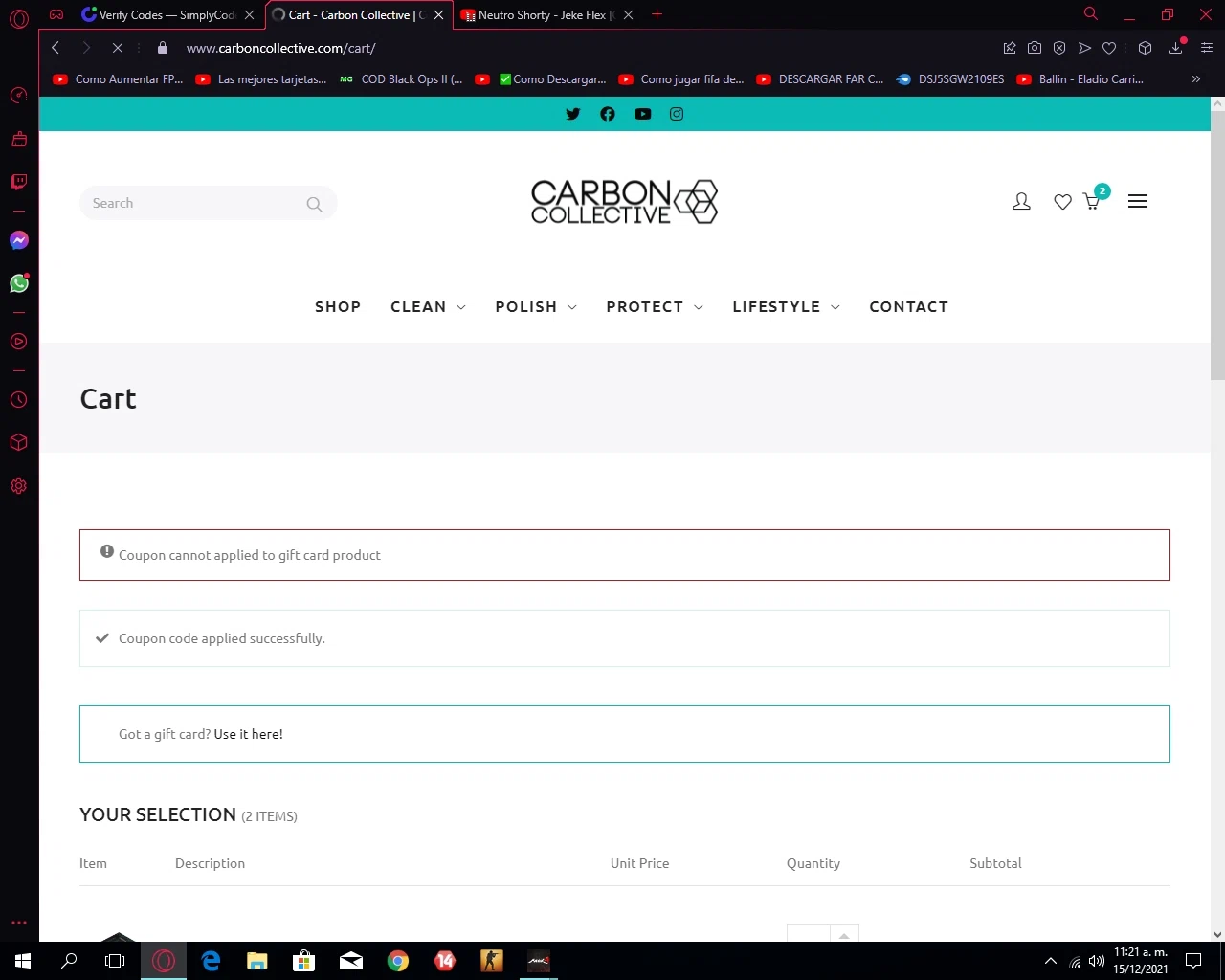Viewport: 1225px width, 980px height.
Task: Open Opera sidebar settings gear
Action: [x=19, y=486]
